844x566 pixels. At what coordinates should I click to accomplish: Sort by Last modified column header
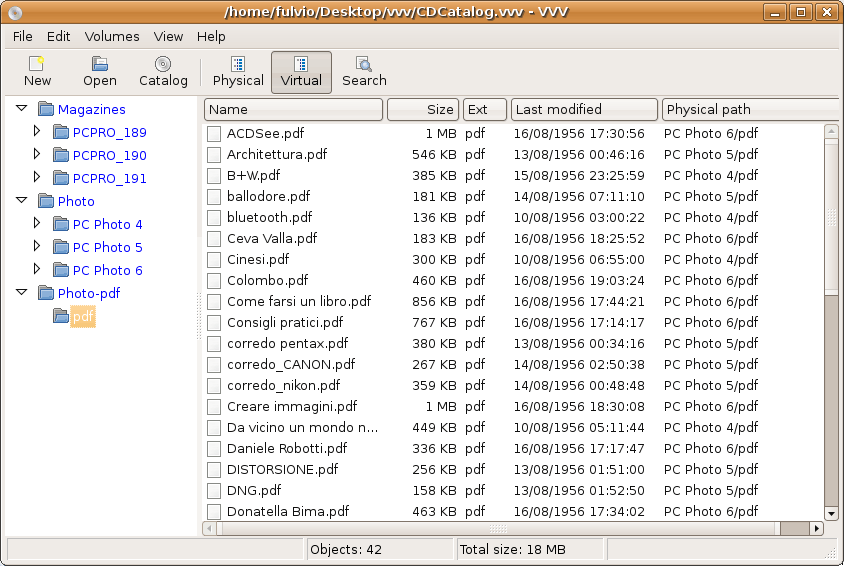(x=585, y=110)
